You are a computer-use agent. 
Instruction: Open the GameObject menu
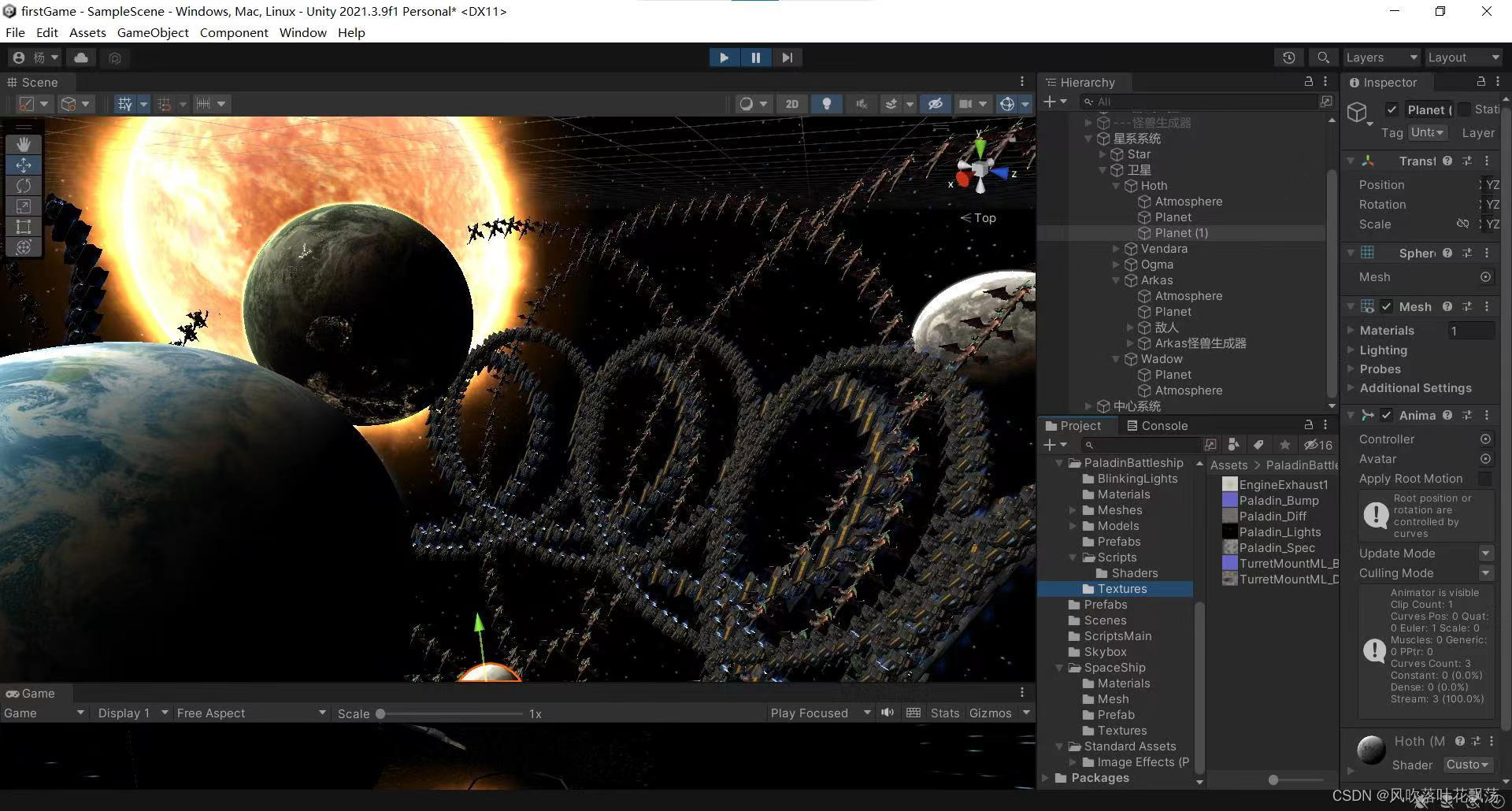153,32
